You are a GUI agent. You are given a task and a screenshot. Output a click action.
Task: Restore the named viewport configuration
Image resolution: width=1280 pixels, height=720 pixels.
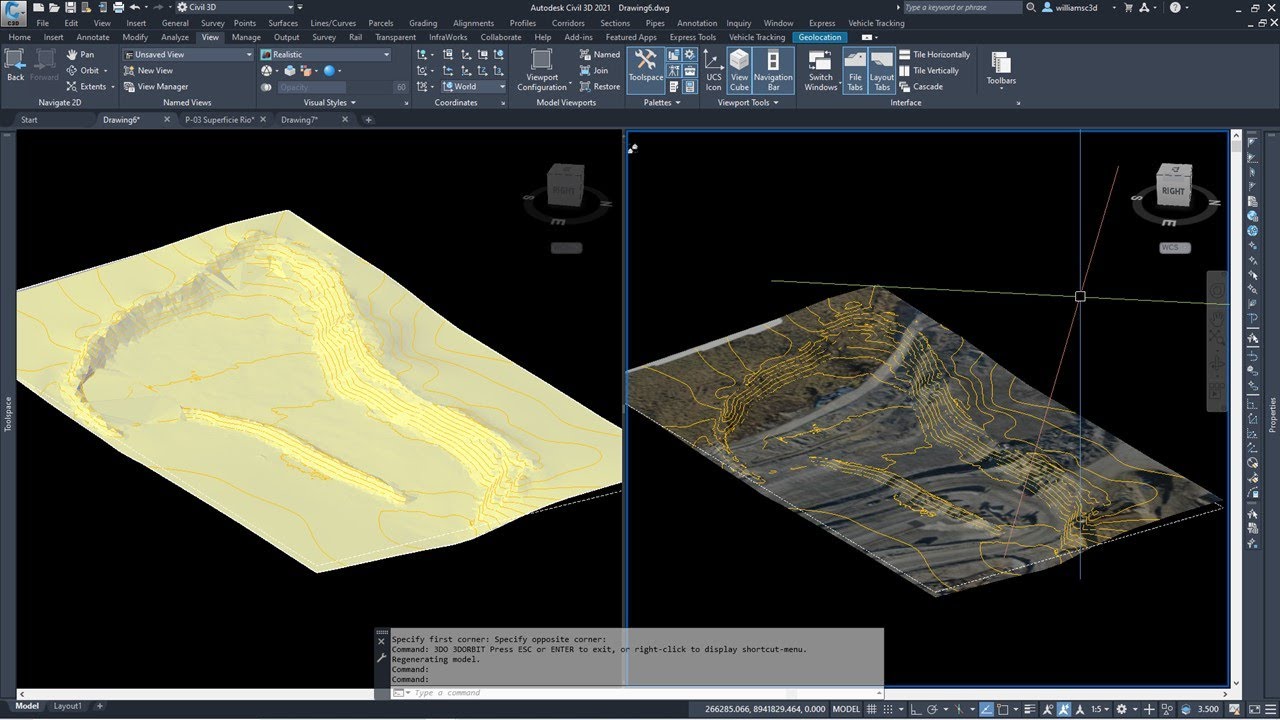point(600,87)
